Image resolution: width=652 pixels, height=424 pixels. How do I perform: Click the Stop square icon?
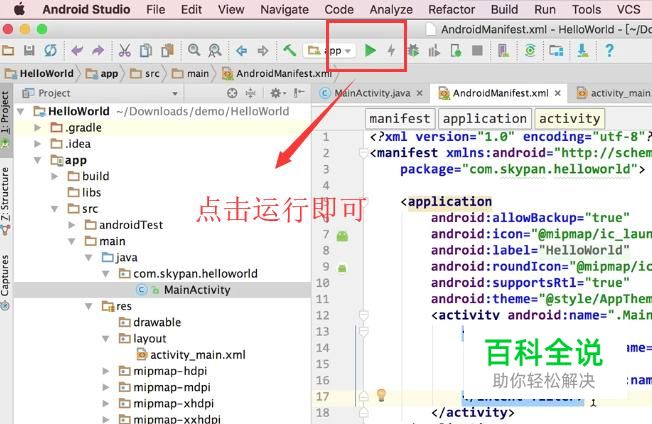(x=477, y=51)
